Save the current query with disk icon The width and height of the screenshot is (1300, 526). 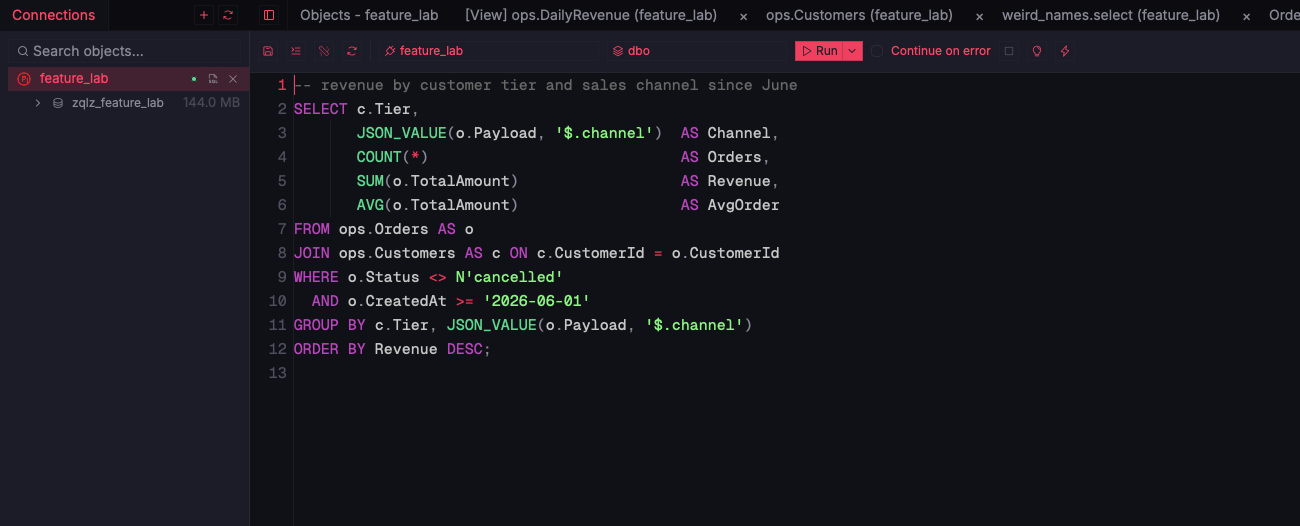268,51
